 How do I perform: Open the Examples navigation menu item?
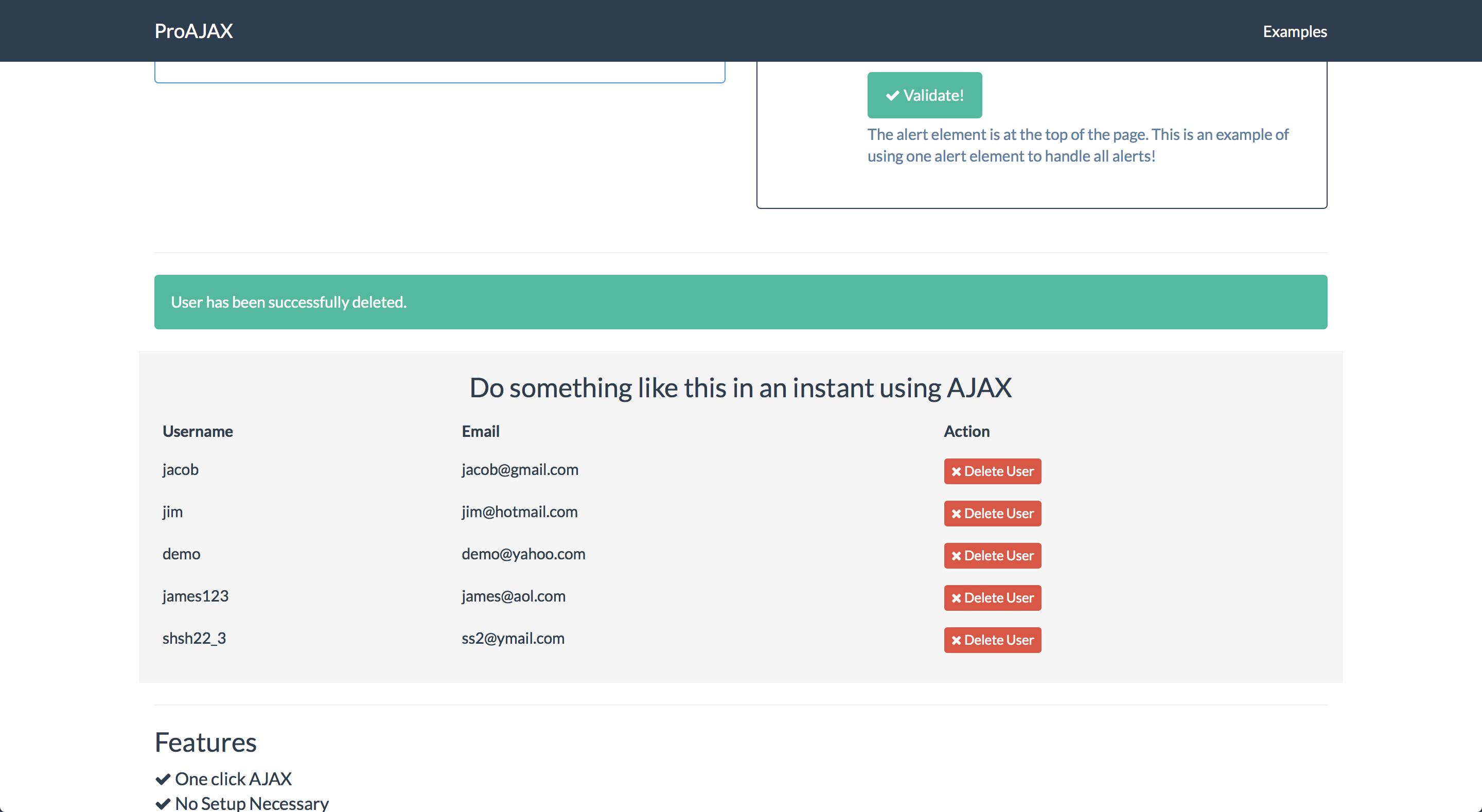click(1295, 32)
